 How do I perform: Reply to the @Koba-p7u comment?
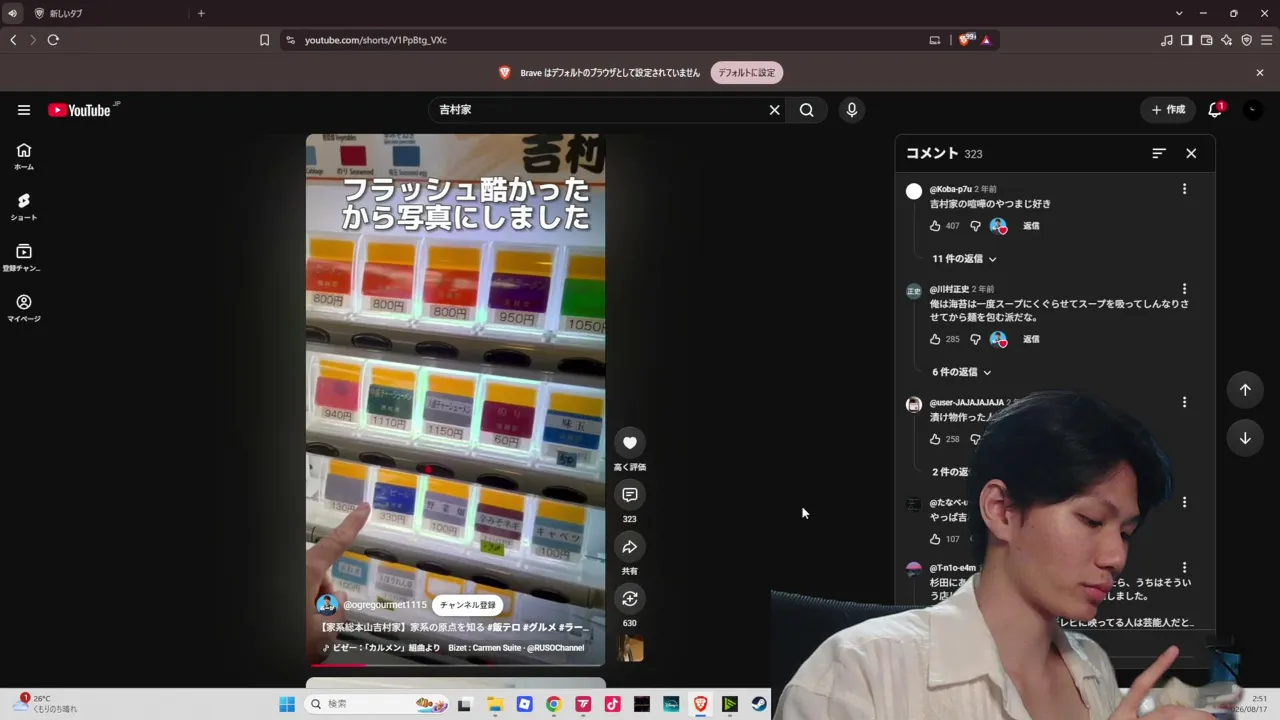point(1031,226)
